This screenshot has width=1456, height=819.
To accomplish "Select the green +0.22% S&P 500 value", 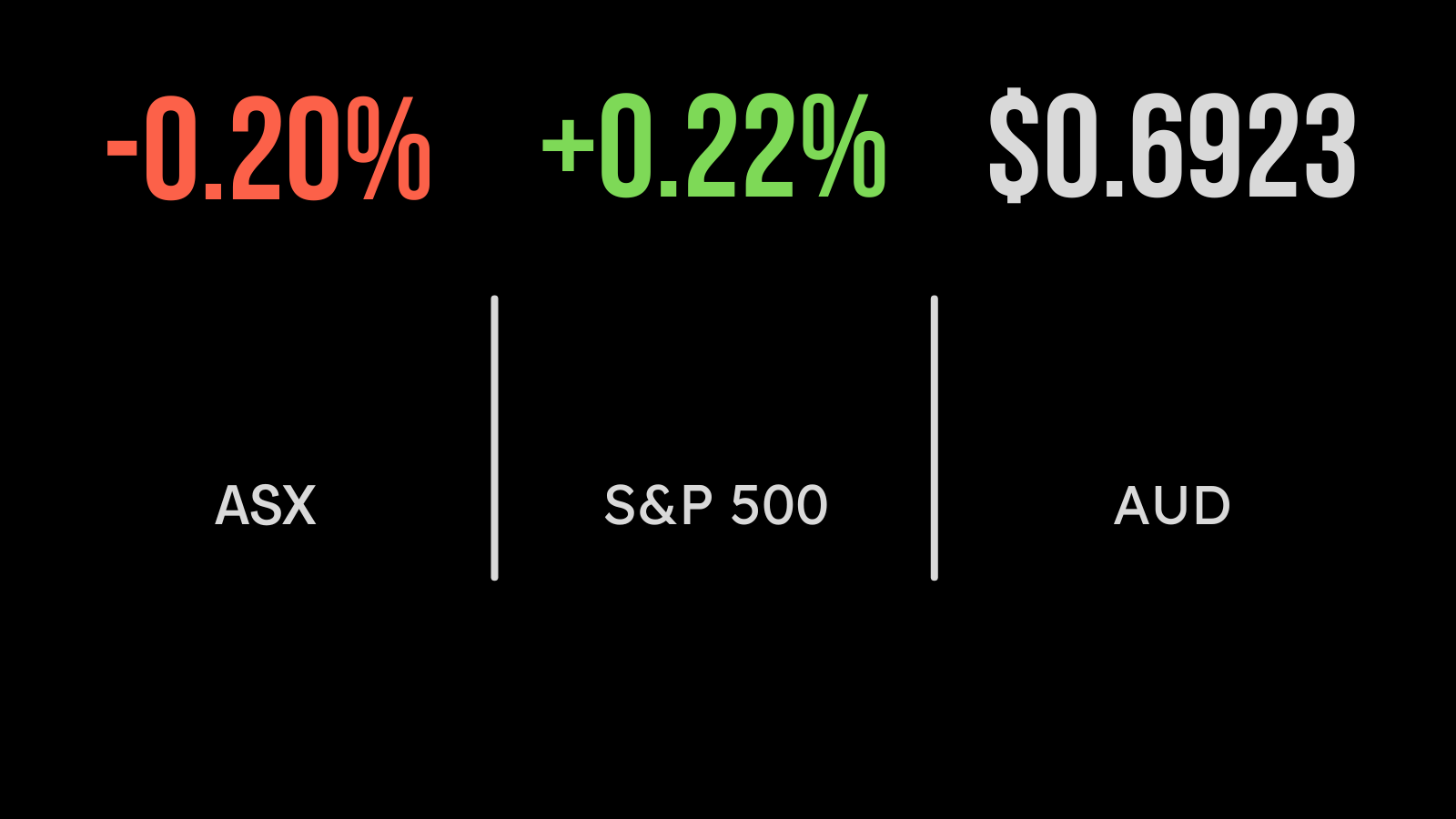I will (x=713, y=147).
